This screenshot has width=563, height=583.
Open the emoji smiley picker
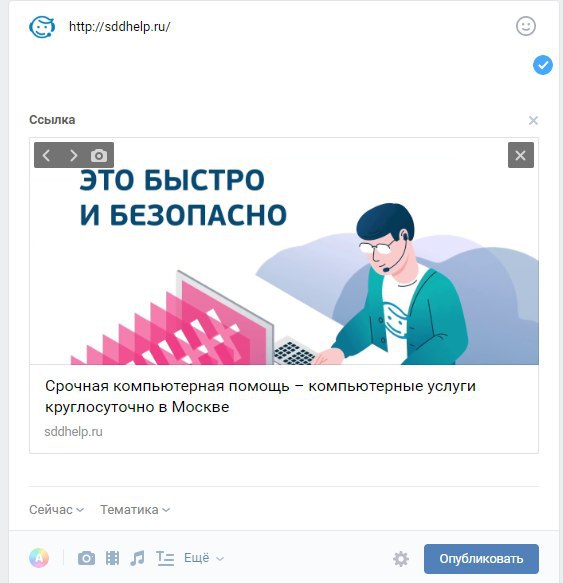[x=526, y=26]
